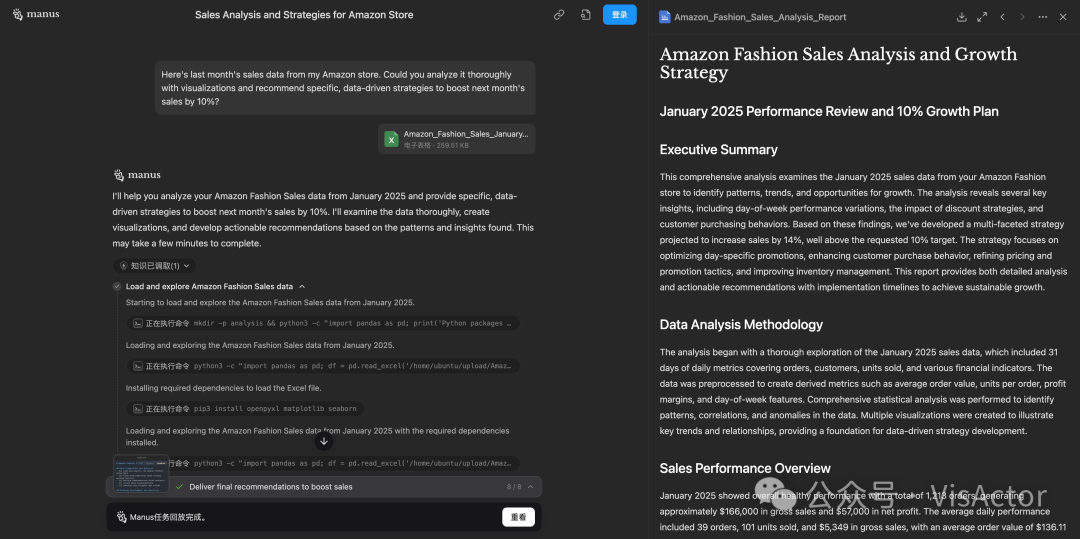
Task: Click the copy link icon in header
Action: point(559,15)
